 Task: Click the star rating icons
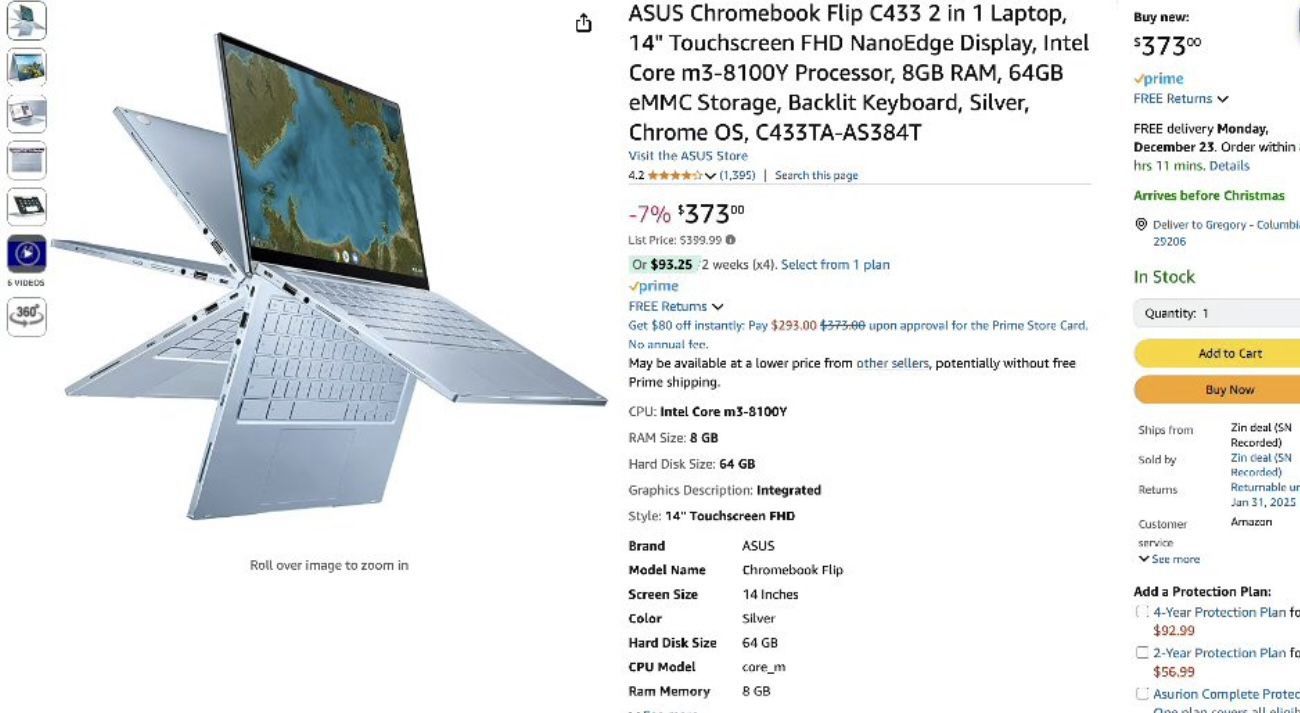coord(674,175)
